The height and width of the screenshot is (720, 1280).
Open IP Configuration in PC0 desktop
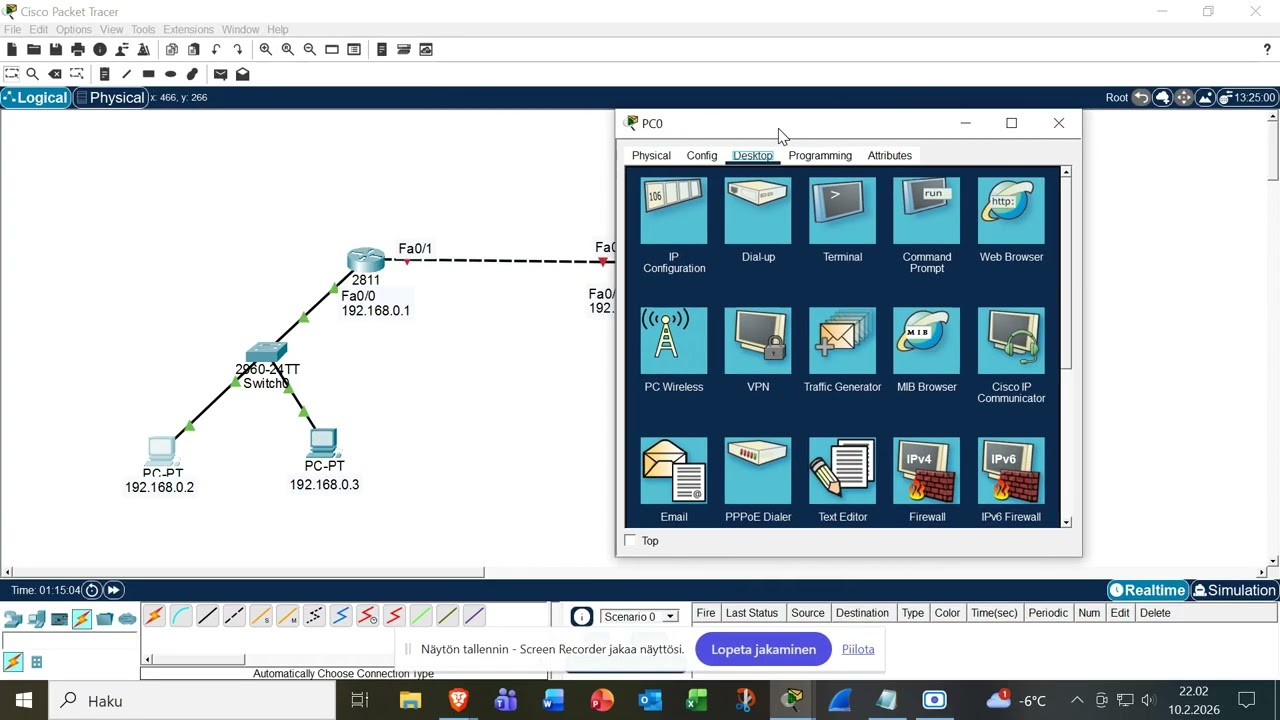[674, 226]
